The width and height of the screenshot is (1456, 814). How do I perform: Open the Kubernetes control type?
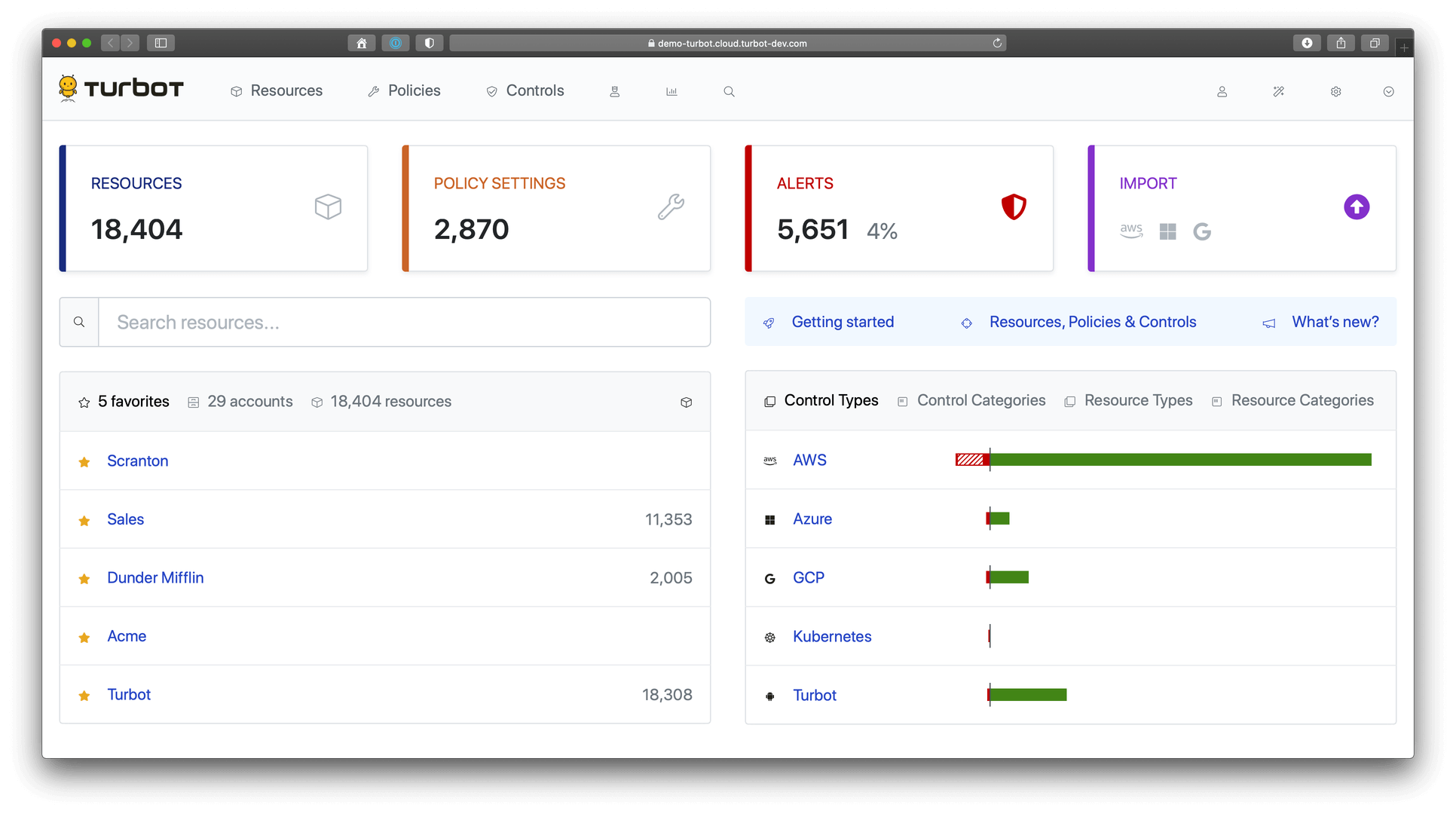coord(832,636)
